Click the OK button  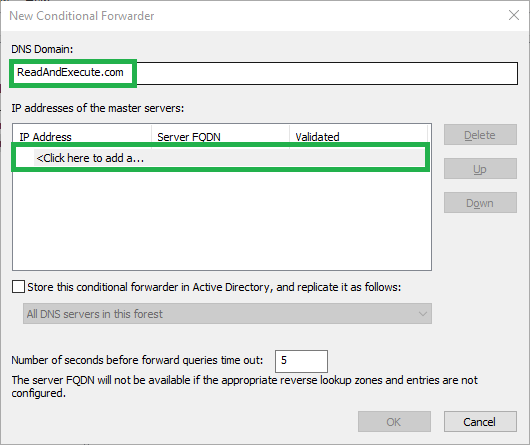(x=394, y=422)
